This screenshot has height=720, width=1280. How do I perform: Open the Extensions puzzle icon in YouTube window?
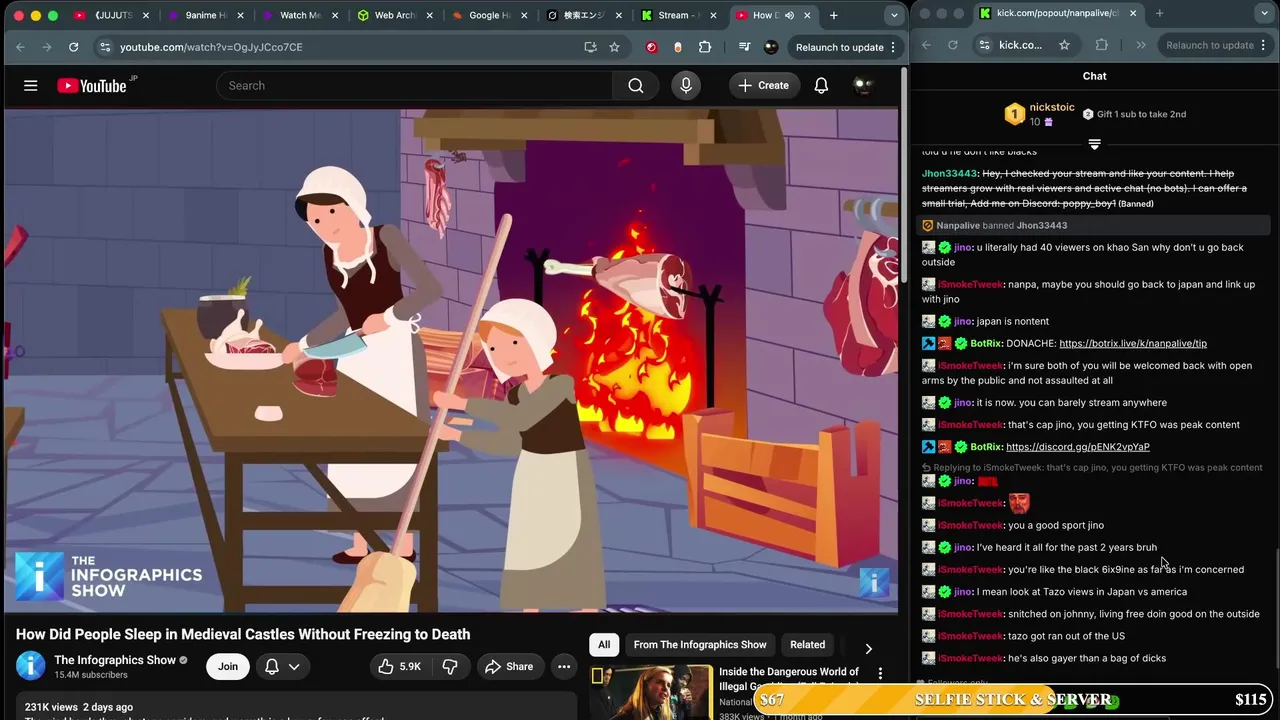coord(705,47)
